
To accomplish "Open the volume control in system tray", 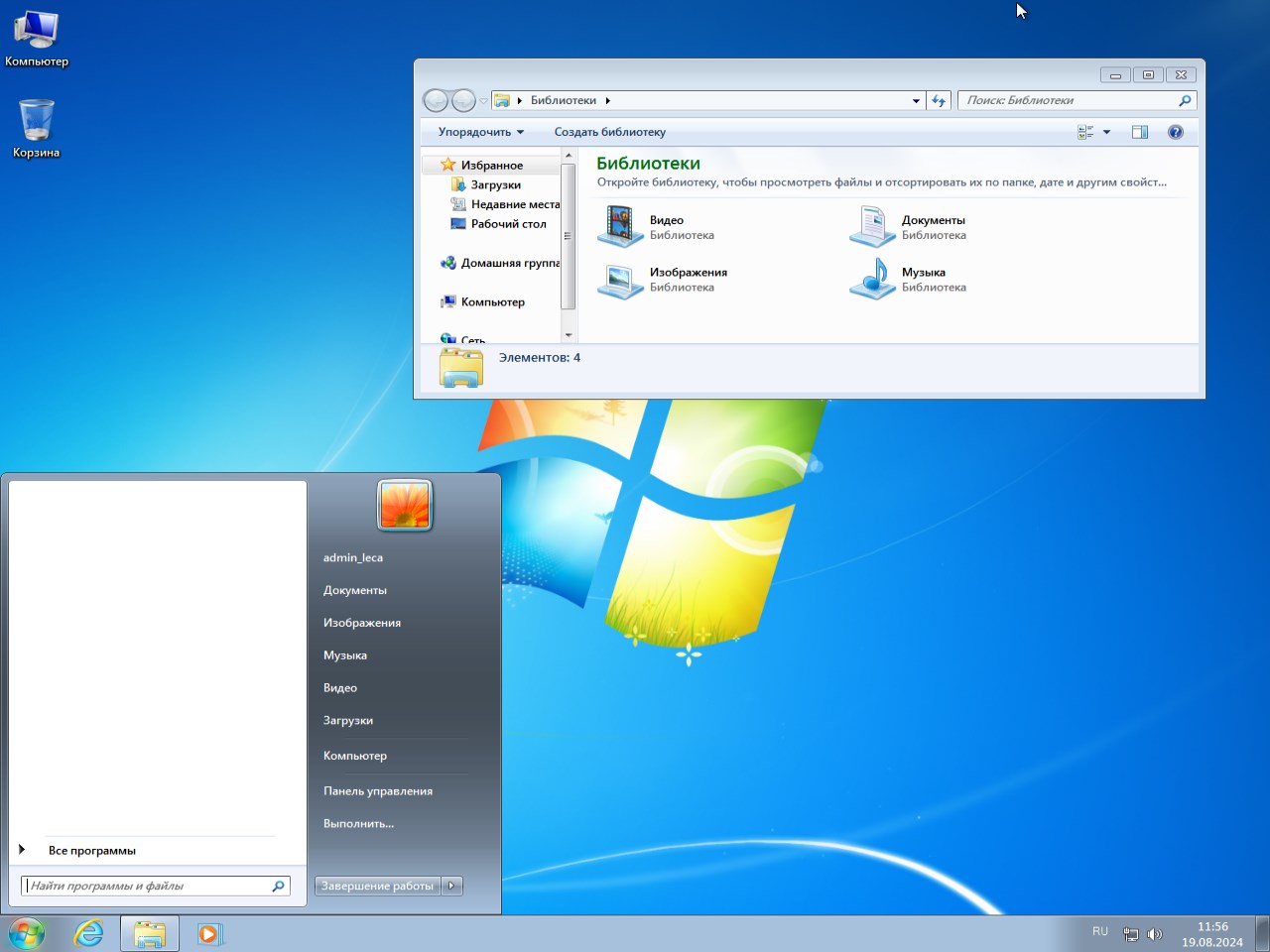I will pyautogui.click(x=1155, y=934).
